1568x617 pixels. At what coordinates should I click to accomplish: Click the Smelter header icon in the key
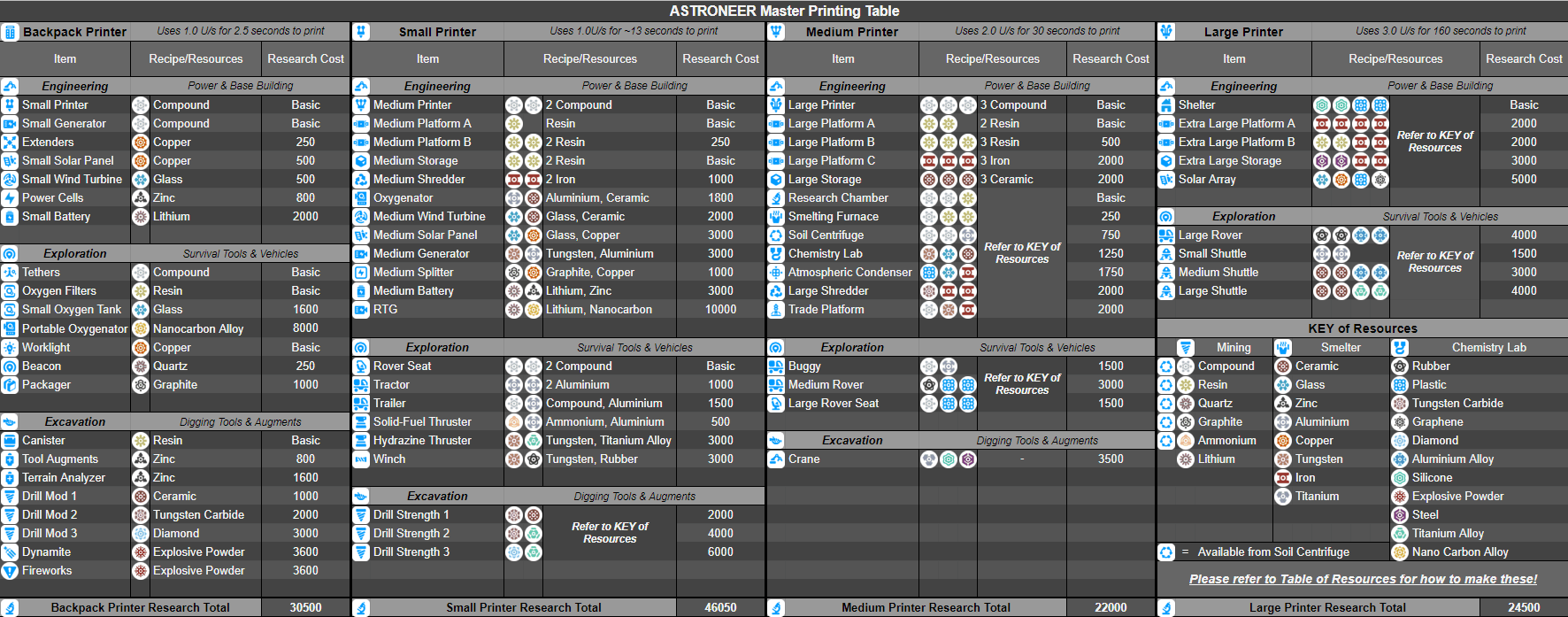[x=1283, y=348]
